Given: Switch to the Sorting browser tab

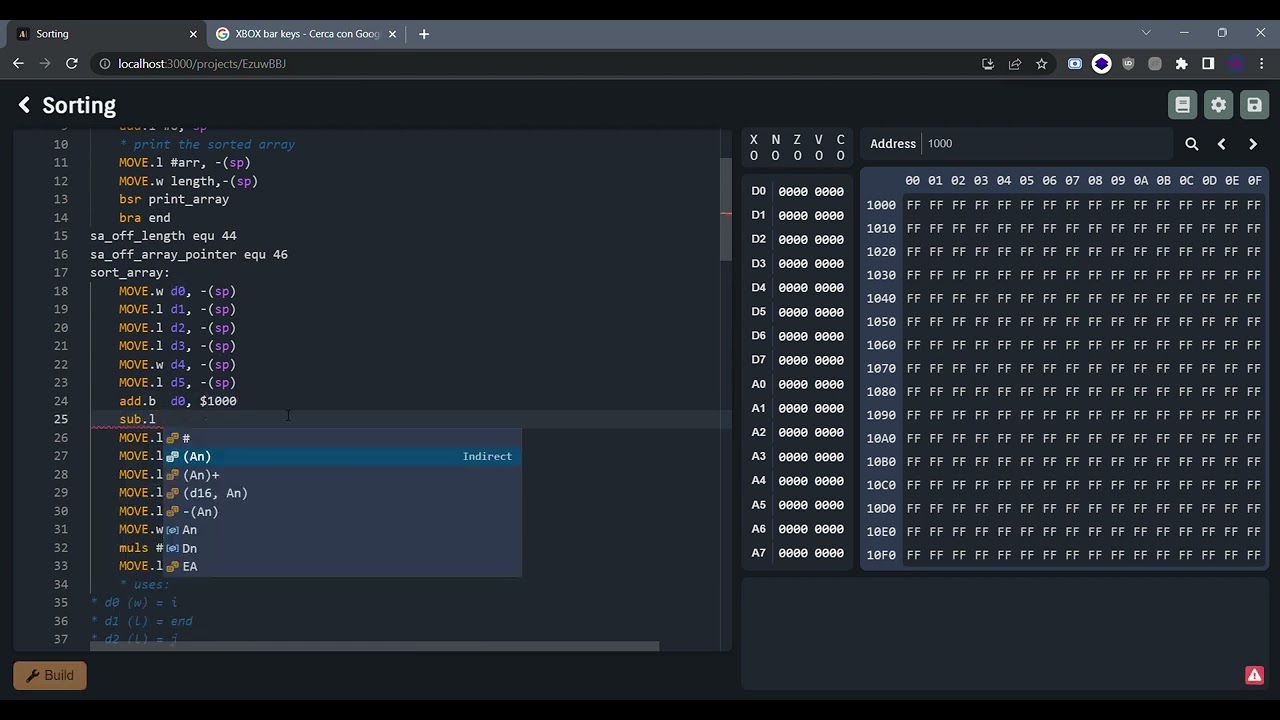Looking at the screenshot, I should pyautogui.click(x=104, y=34).
